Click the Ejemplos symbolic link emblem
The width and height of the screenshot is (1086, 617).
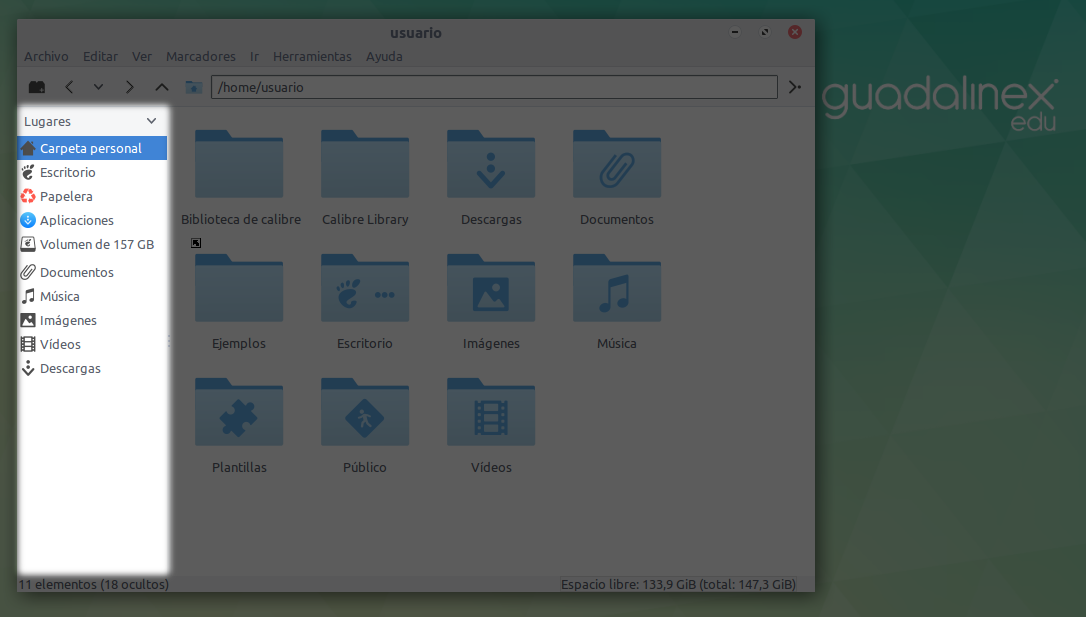pyautogui.click(x=196, y=243)
